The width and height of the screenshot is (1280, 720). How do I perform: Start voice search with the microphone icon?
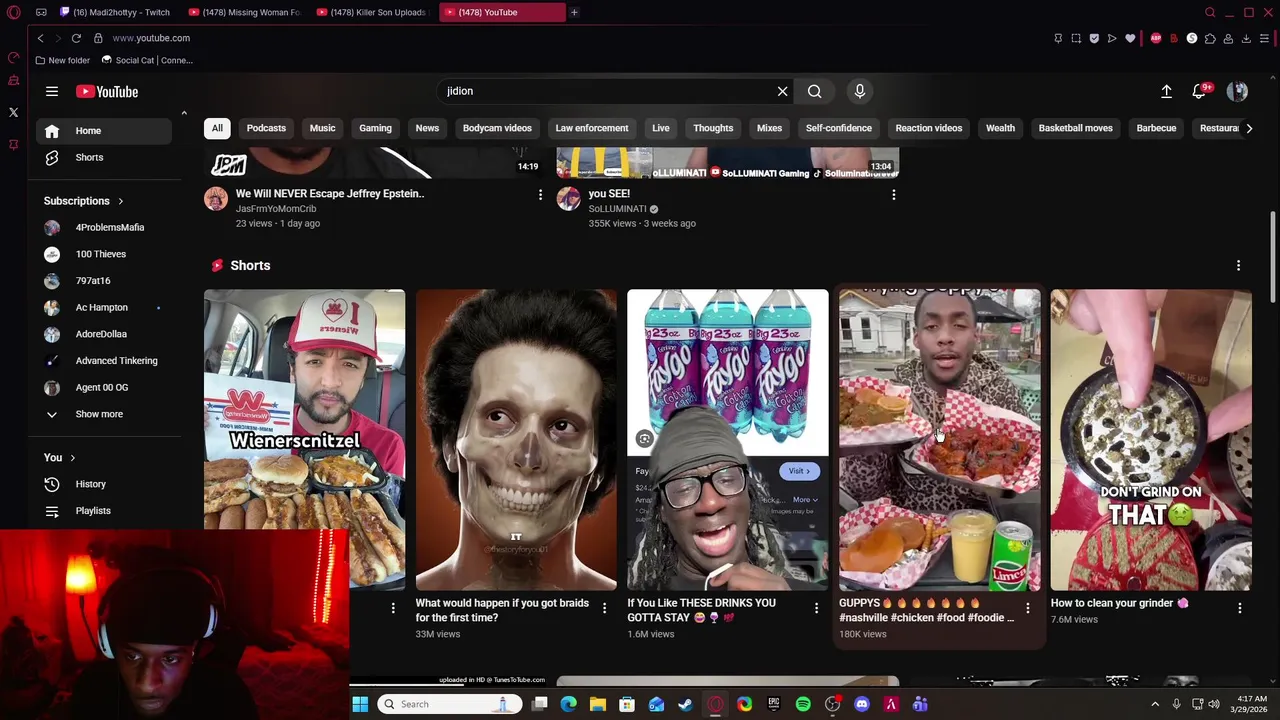(859, 91)
